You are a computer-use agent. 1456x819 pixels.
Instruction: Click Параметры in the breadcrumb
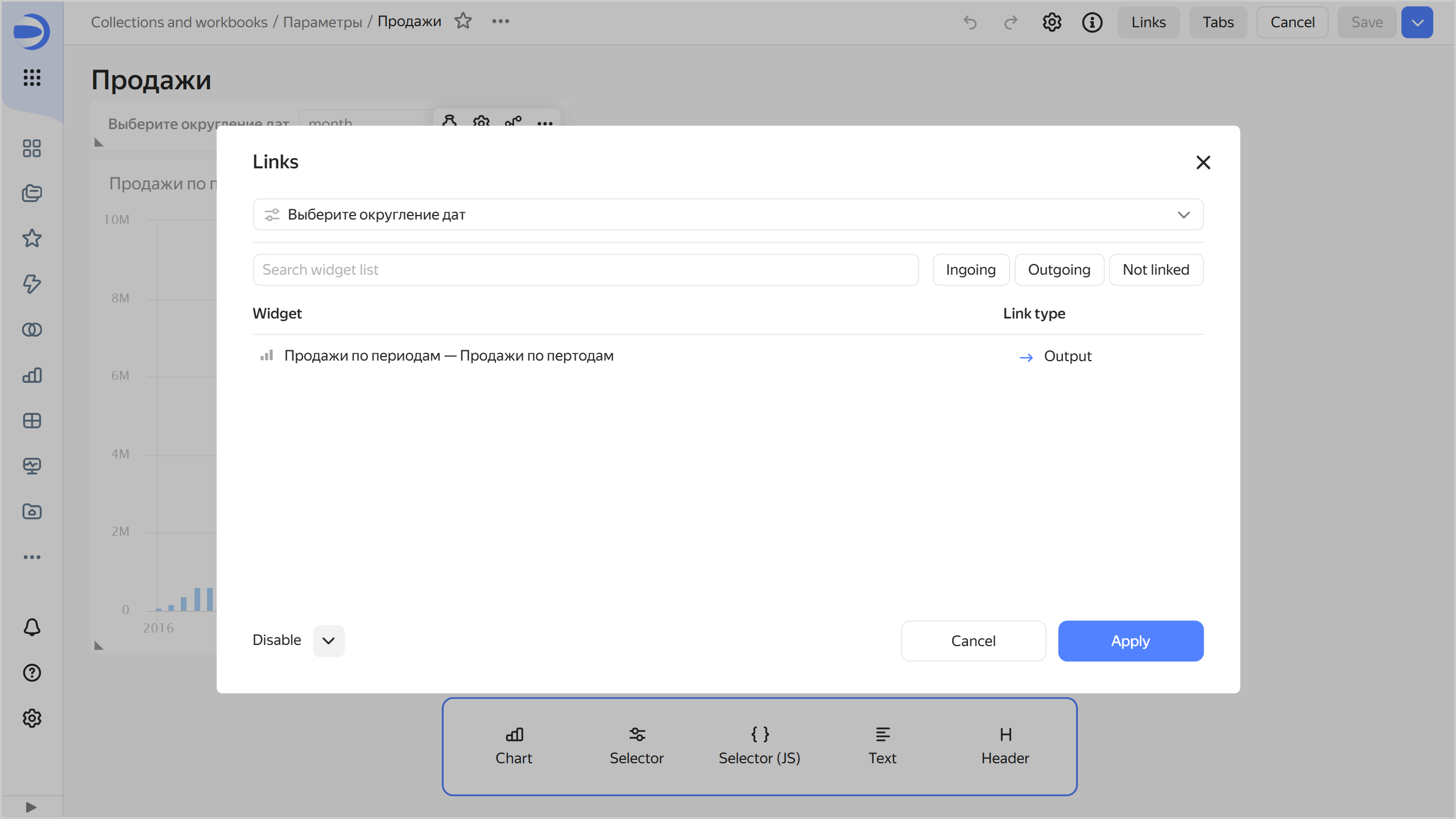322,22
